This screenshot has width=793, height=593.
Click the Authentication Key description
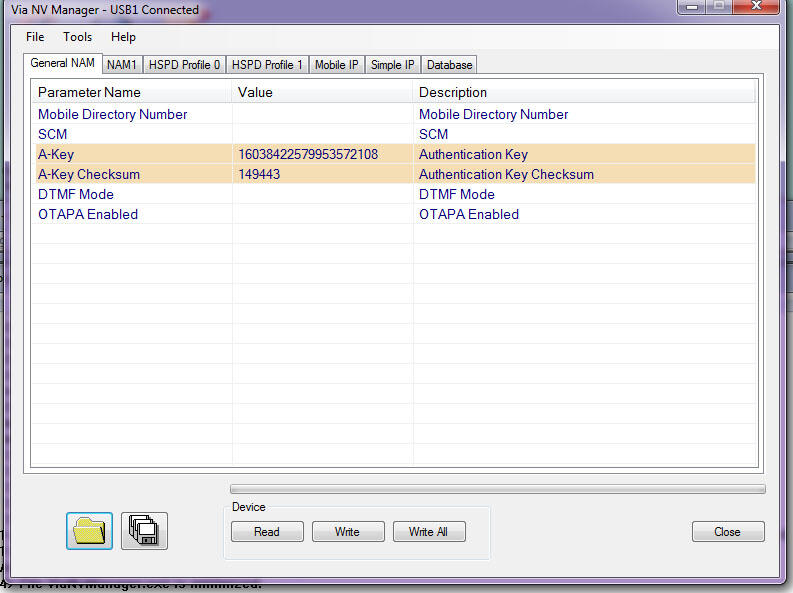click(473, 154)
